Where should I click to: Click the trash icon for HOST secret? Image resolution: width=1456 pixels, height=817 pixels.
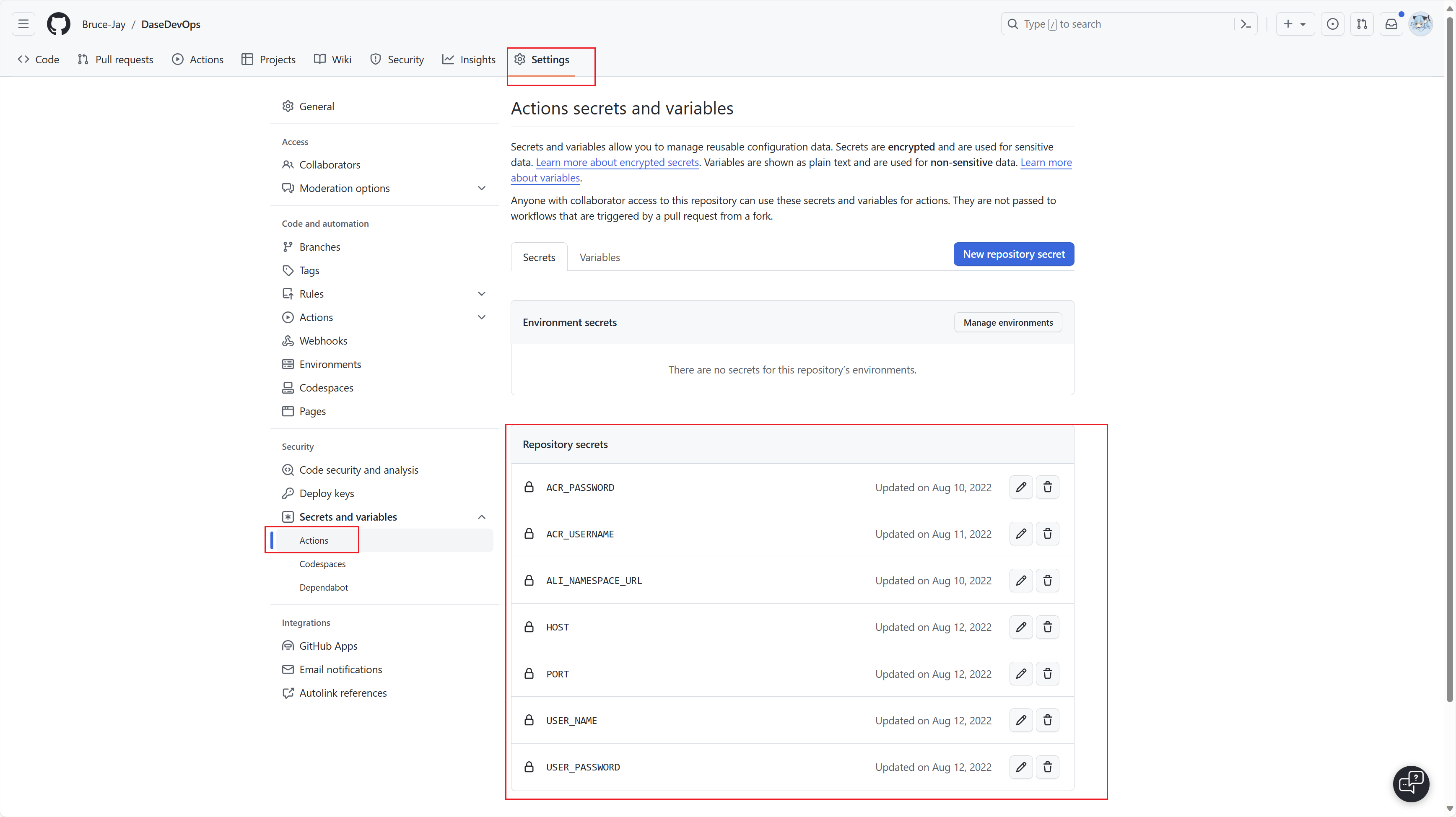coord(1047,627)
